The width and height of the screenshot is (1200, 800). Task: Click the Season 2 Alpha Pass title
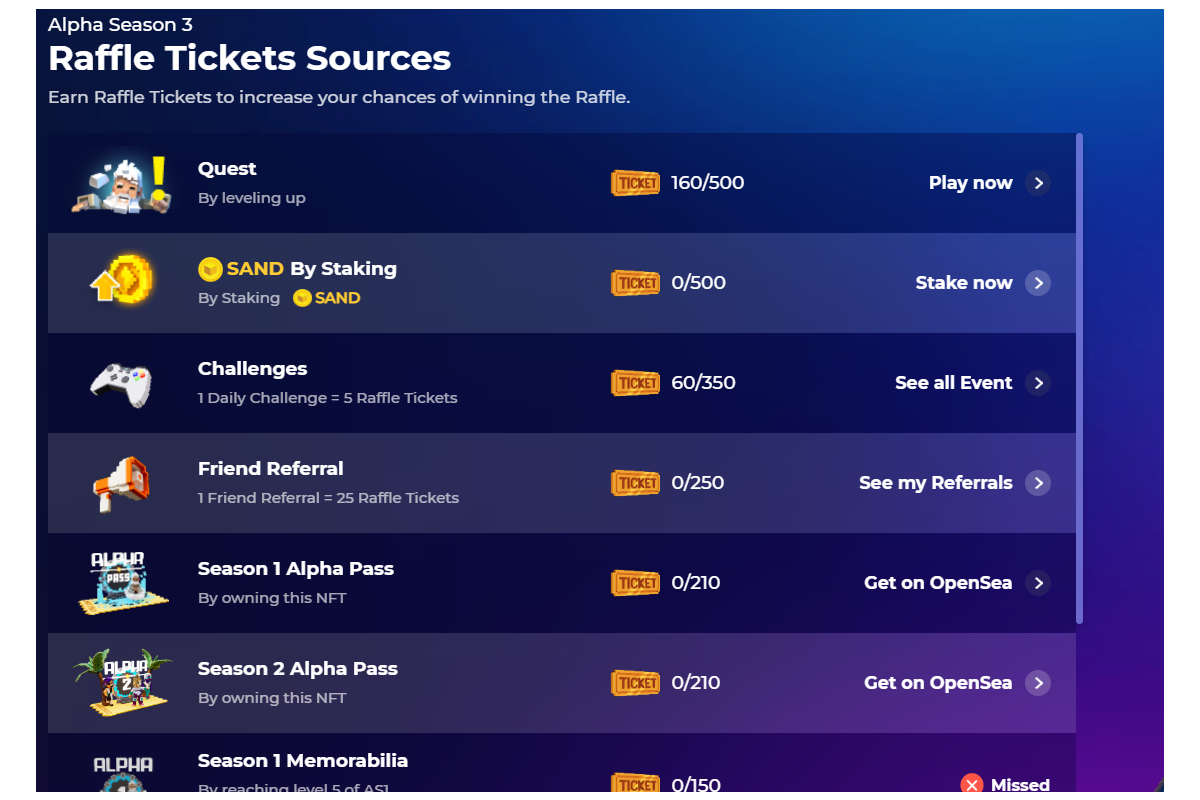(x=298, y=669)
